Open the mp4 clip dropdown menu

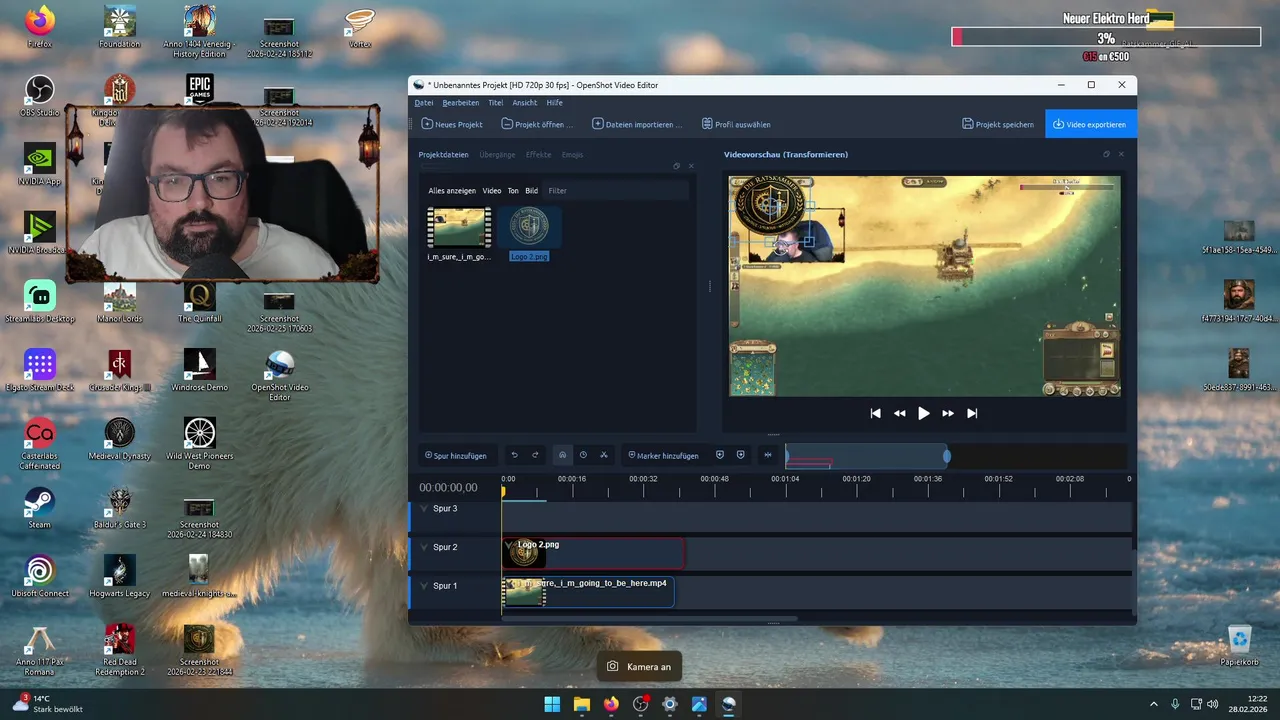tap(510, 583)
